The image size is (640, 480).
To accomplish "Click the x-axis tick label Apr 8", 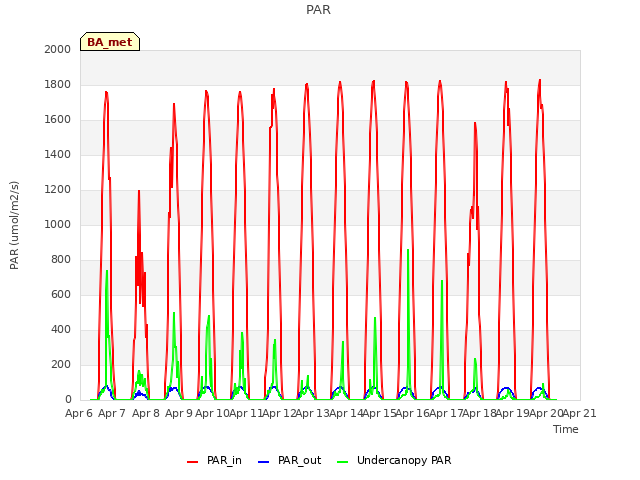I will tap(146, 413).
